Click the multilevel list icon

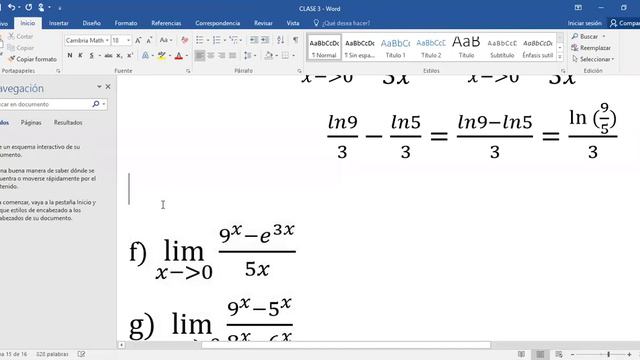233,40
